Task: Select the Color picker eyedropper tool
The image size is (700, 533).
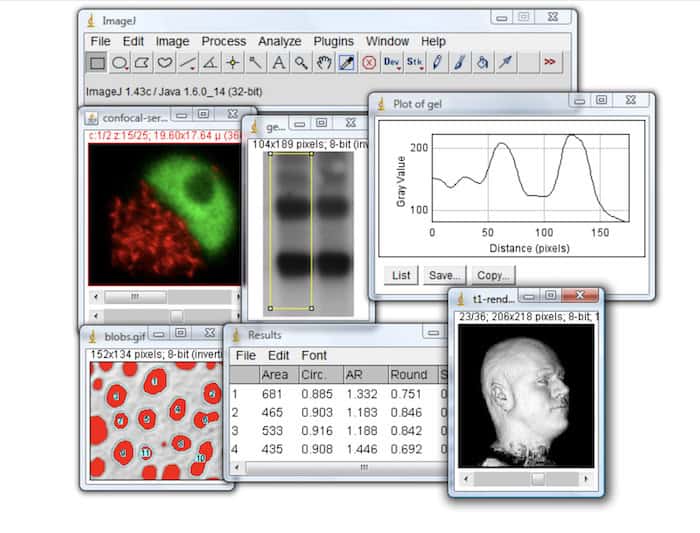Action: 346,63
